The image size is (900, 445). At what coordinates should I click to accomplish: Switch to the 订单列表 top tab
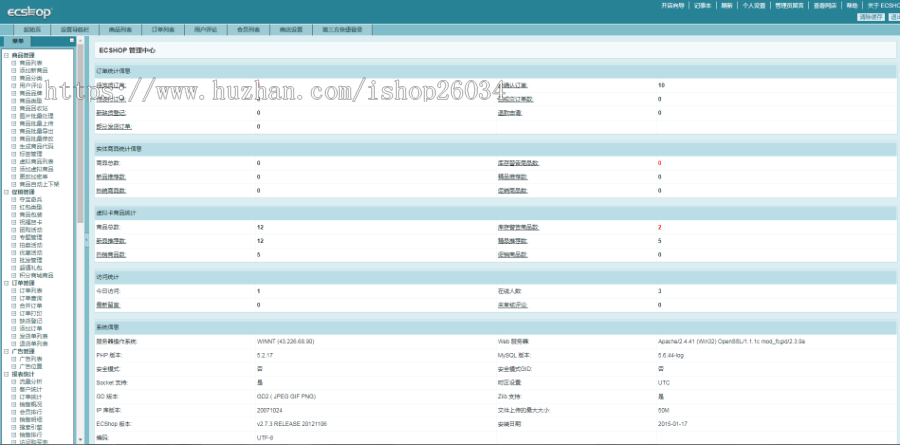pos(163,30)
